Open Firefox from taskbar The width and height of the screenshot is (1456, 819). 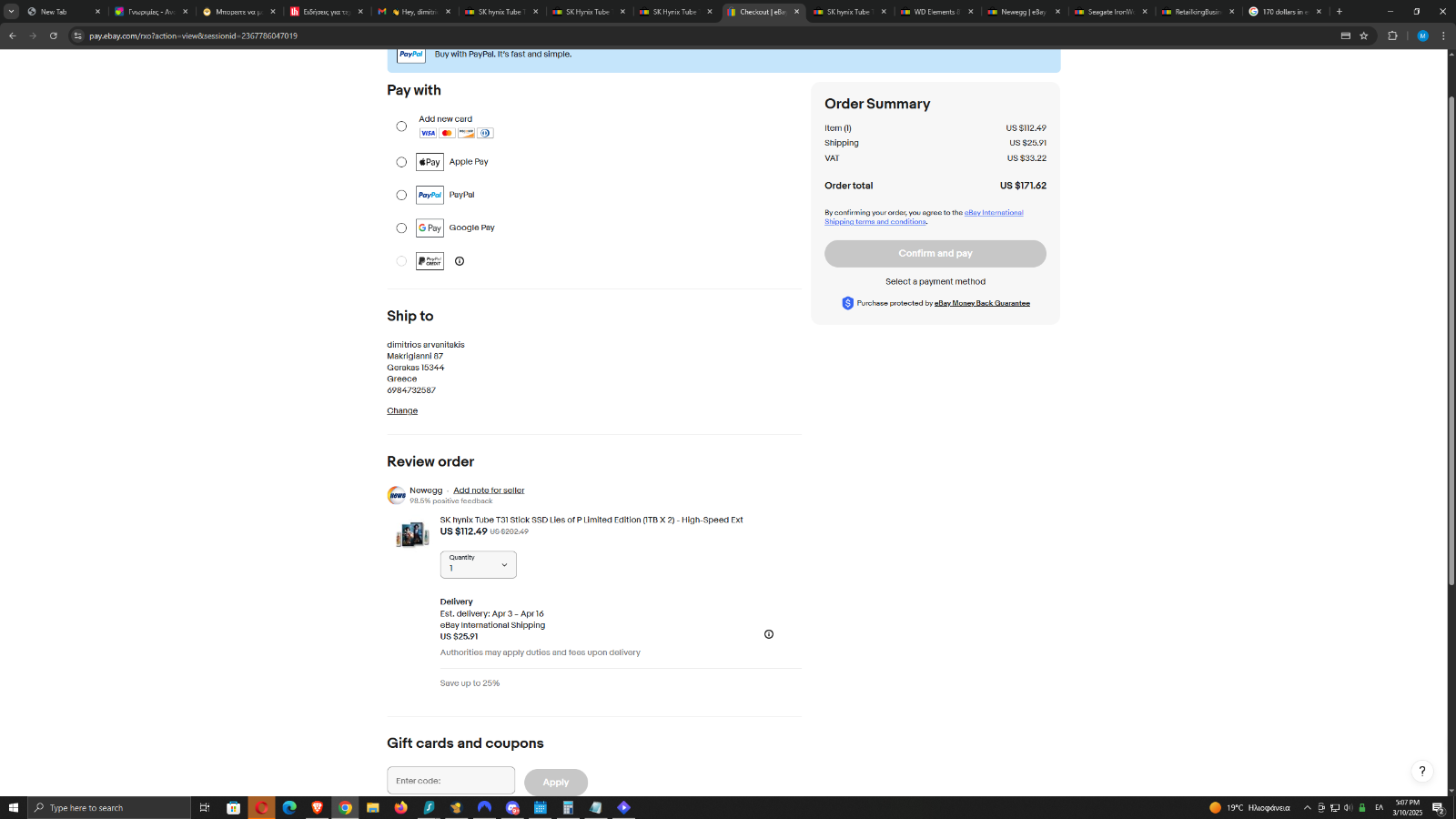click(401, 808)
